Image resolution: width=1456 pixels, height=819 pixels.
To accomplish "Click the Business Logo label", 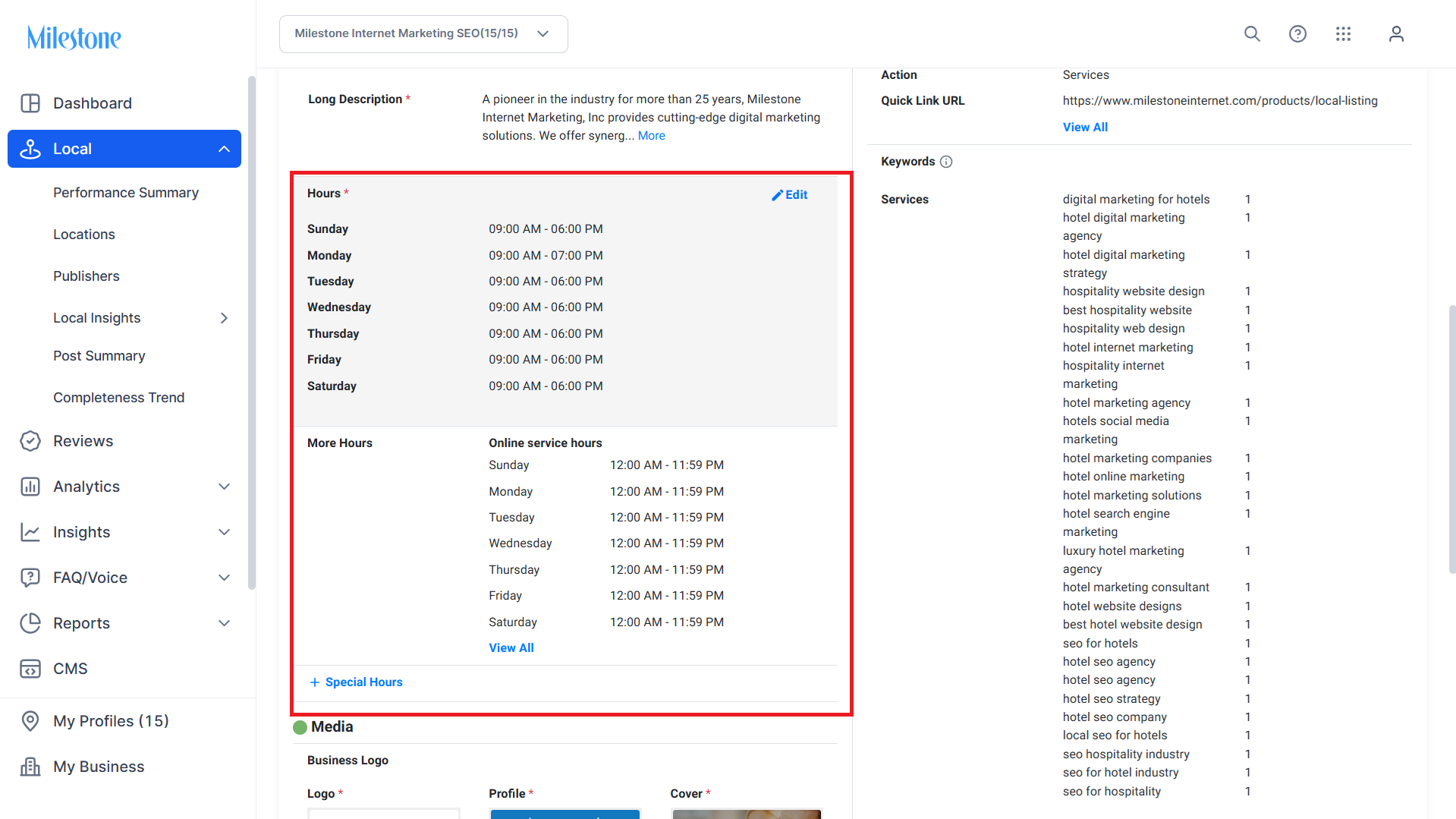I will tap(347, 761).
